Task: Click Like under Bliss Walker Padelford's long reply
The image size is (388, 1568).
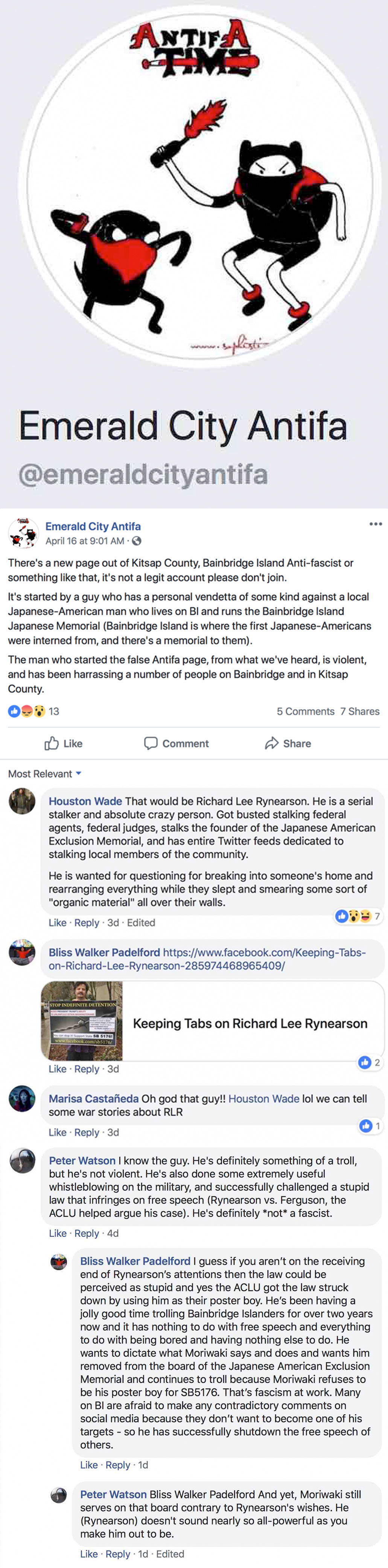Action: point(89,1465)
